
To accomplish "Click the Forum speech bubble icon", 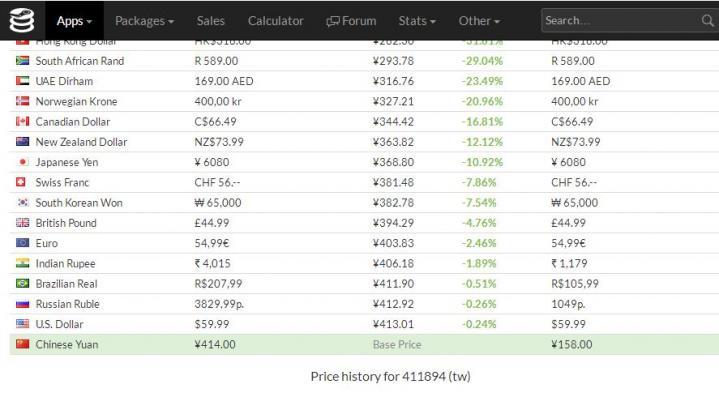I will [x=332, y=21].
